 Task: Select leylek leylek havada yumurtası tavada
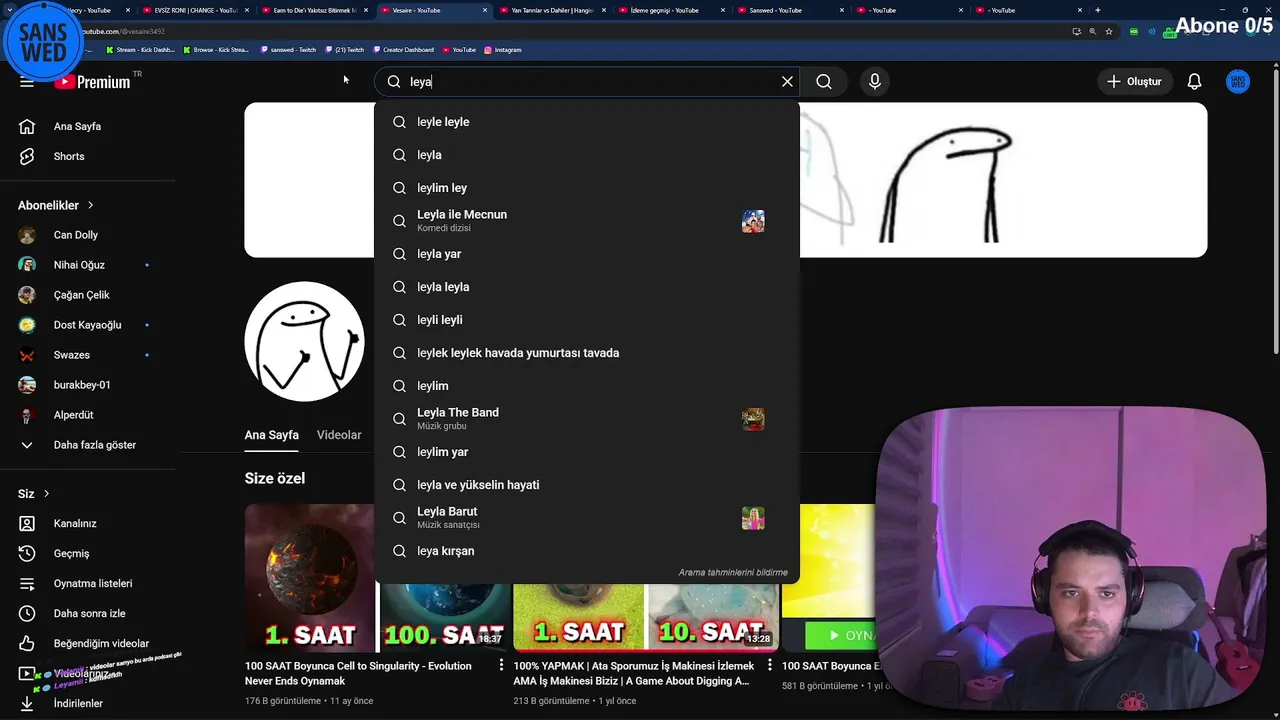587,353
